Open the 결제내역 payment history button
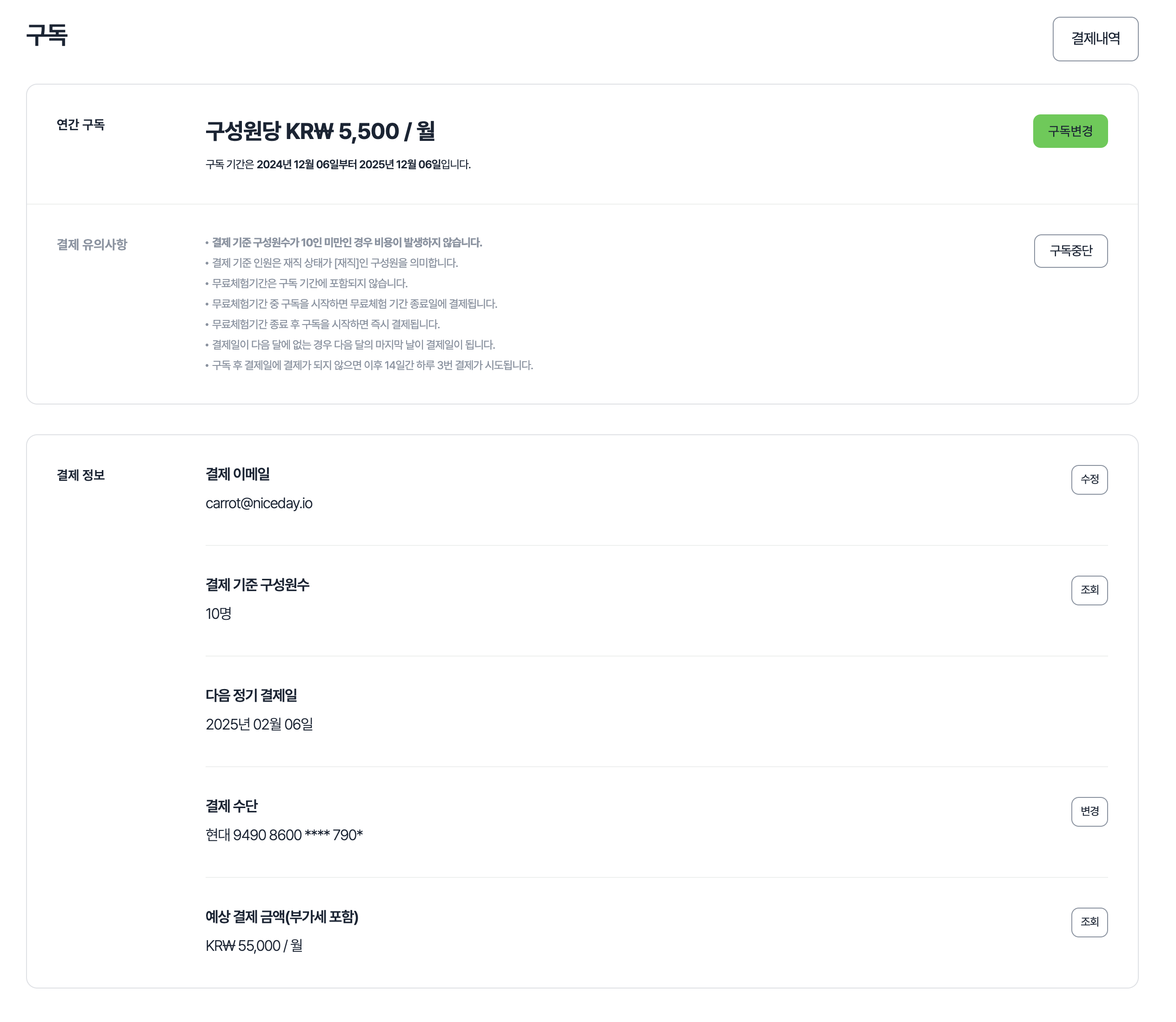This screenshot has height=1022, width=1176. click(1095, 39)
